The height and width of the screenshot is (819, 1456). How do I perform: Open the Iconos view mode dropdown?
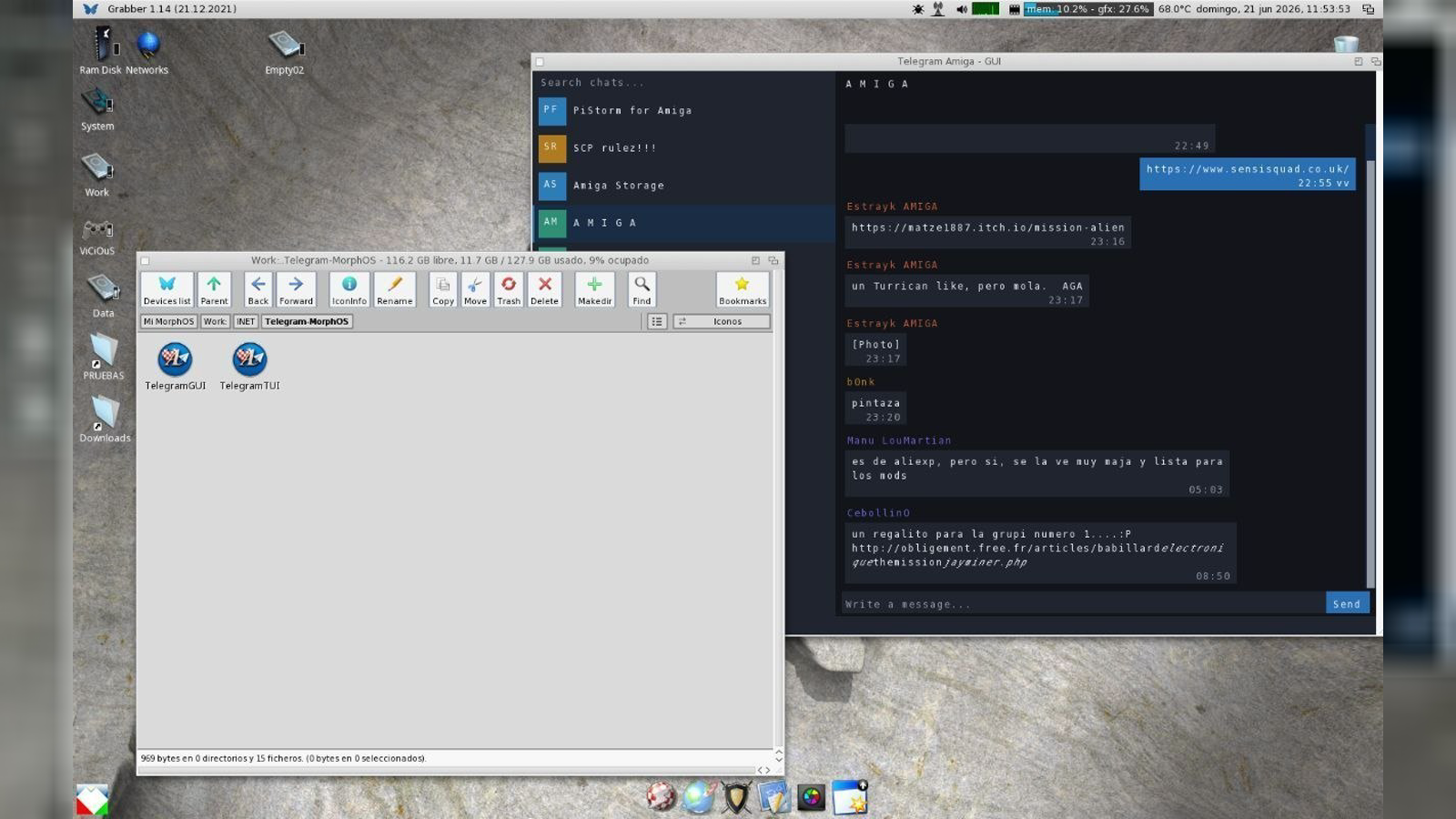pyautogui.click(x=722, y=321)
